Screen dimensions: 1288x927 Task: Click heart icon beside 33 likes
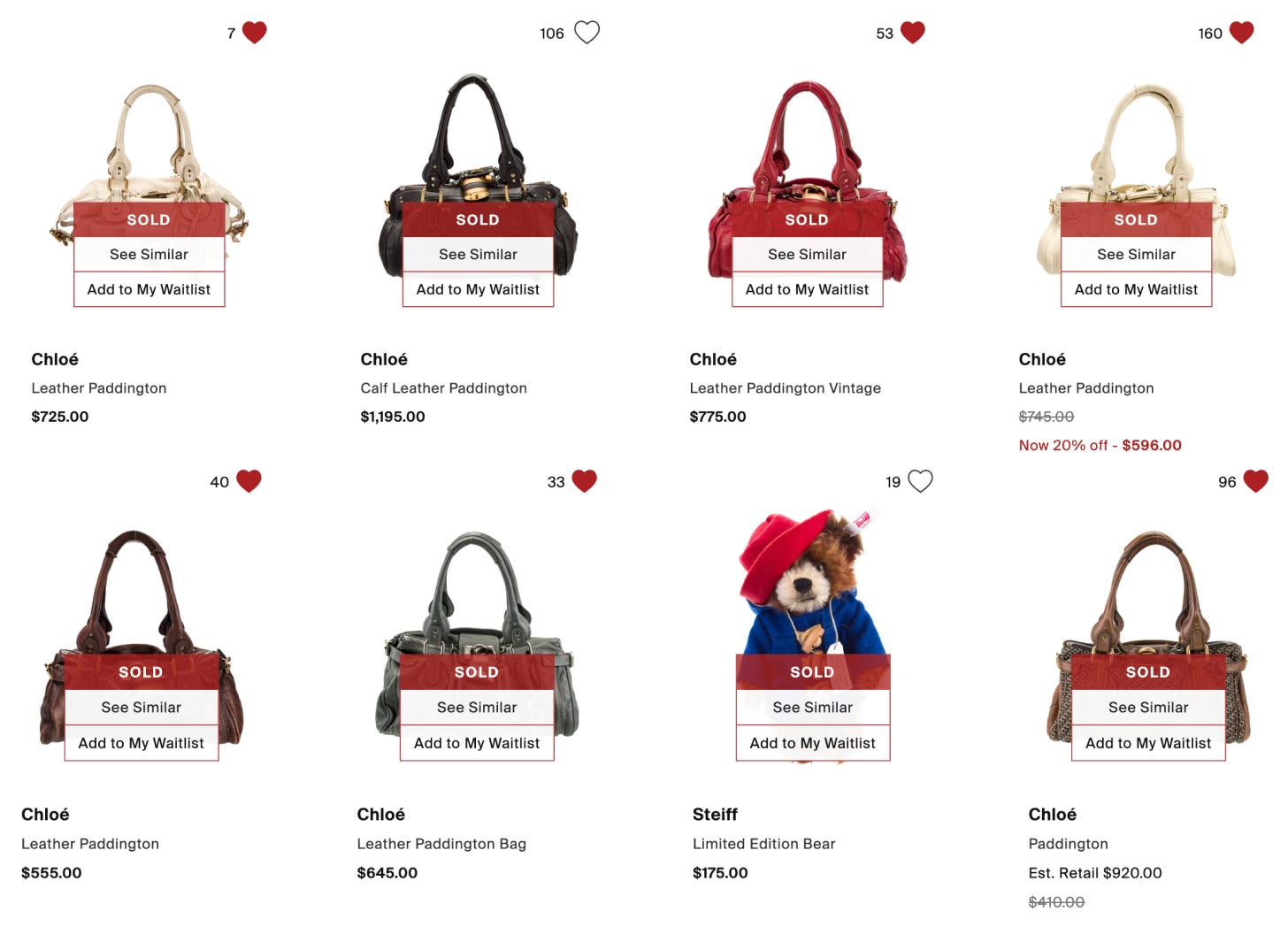[x=585, y=481]
